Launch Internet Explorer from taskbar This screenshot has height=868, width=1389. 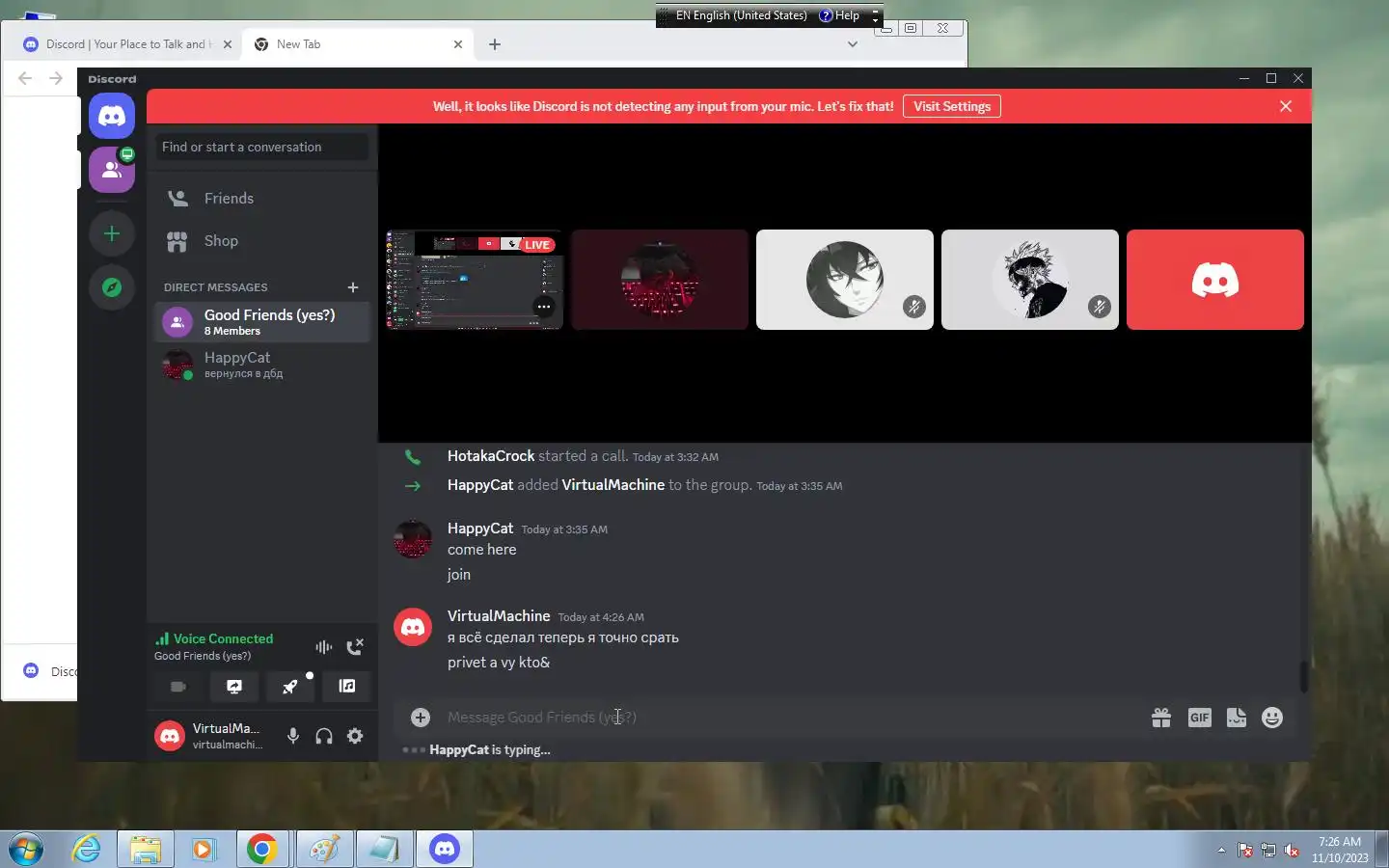(87, 850)
